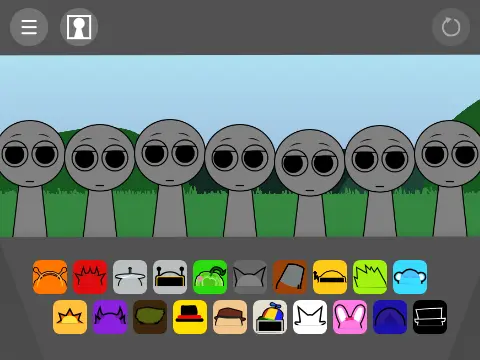The image size is (480, 360).
Task: Select the tan brown fedora icon
Action: pyautogui.click(x=230, y=317)
